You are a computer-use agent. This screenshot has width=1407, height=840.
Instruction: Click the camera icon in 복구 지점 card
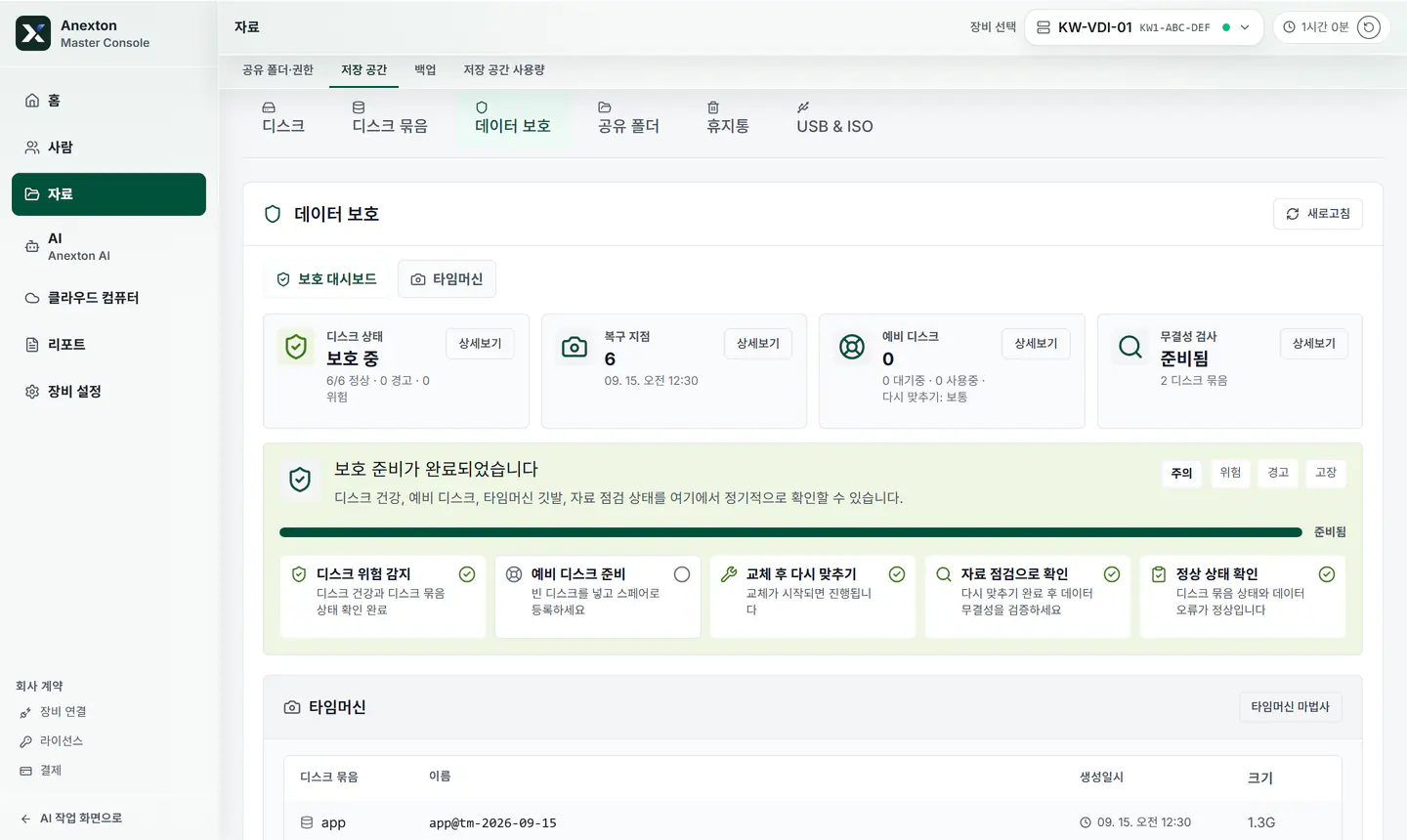point(575,347)
